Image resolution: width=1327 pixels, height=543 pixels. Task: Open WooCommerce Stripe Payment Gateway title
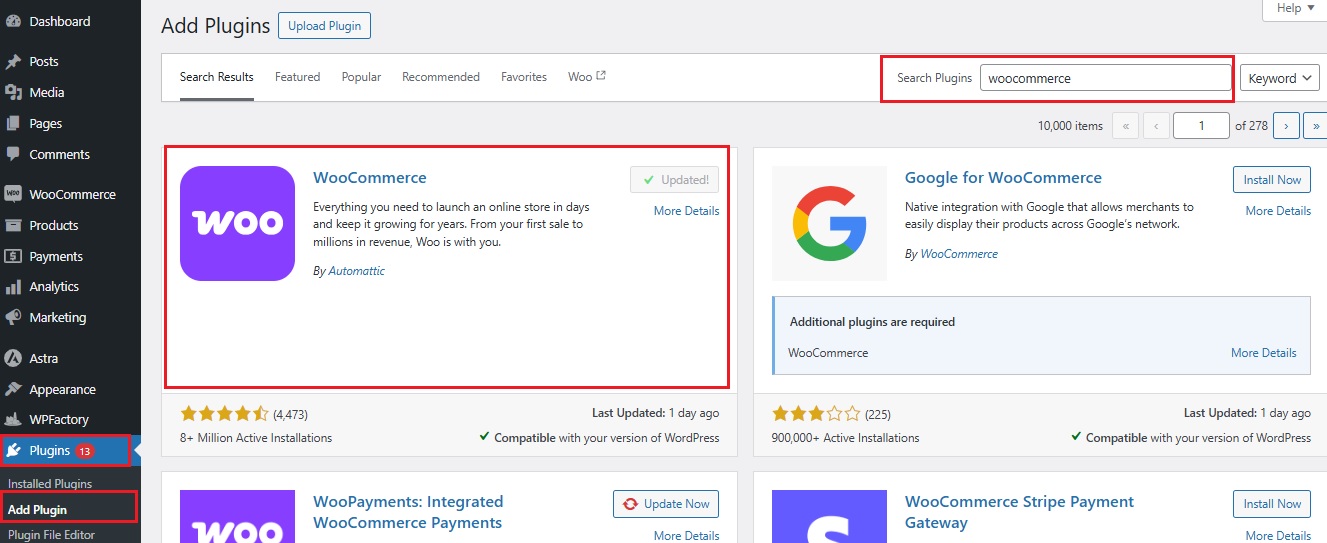click(x=1019, y=512)
